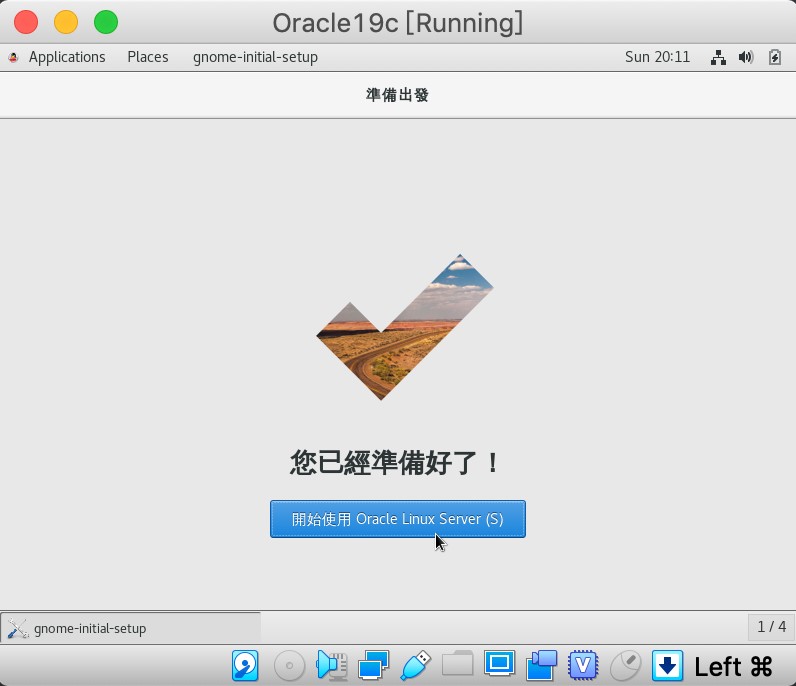Open the Applications menu
796x686 pixels.
pyautogui.click(x=67, y=57)
